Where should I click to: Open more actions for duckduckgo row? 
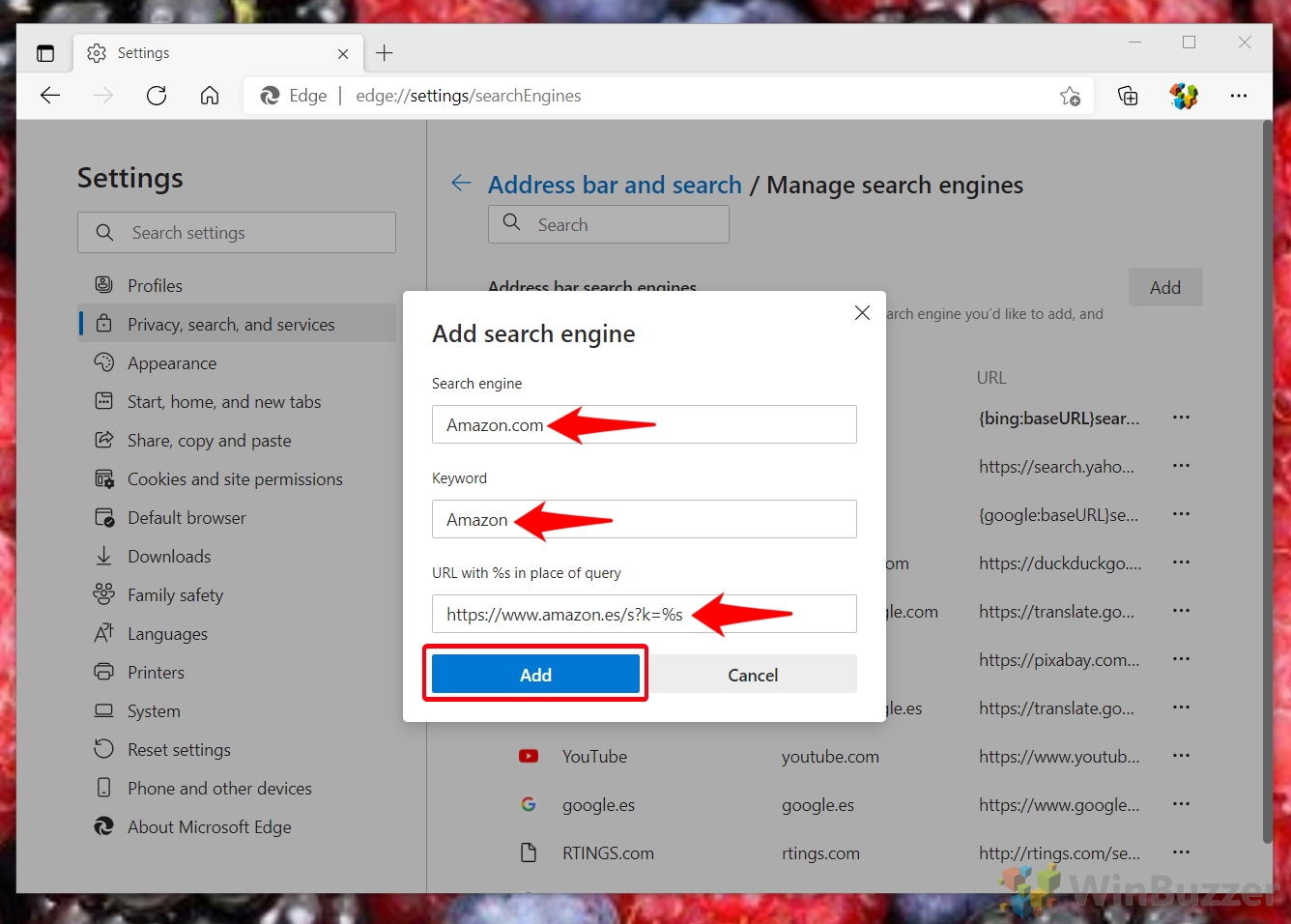point(1181,563)
